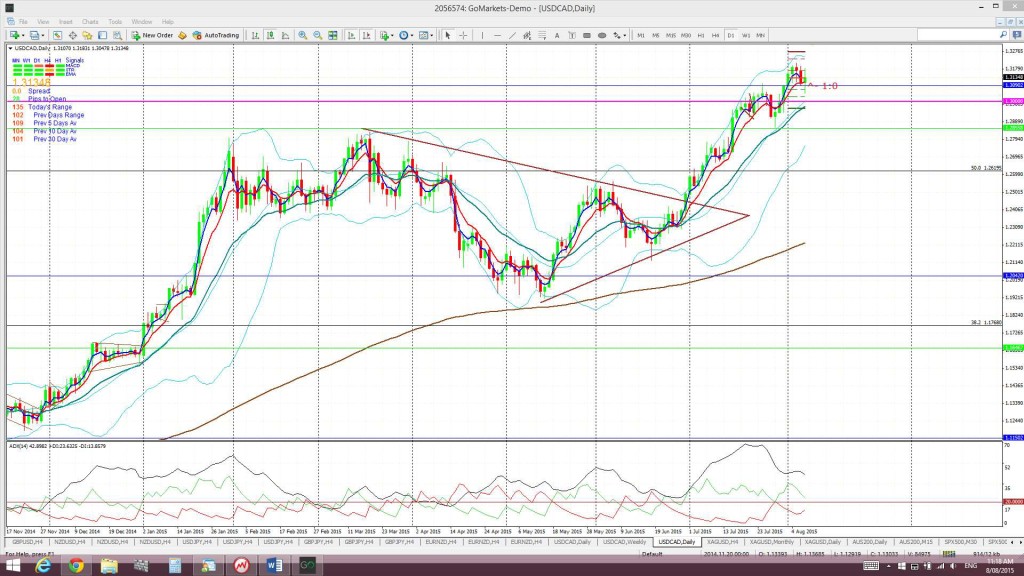Switch chart to W1 timeframe
This screenshot has height=576, width=1024.
pos(746,35)
